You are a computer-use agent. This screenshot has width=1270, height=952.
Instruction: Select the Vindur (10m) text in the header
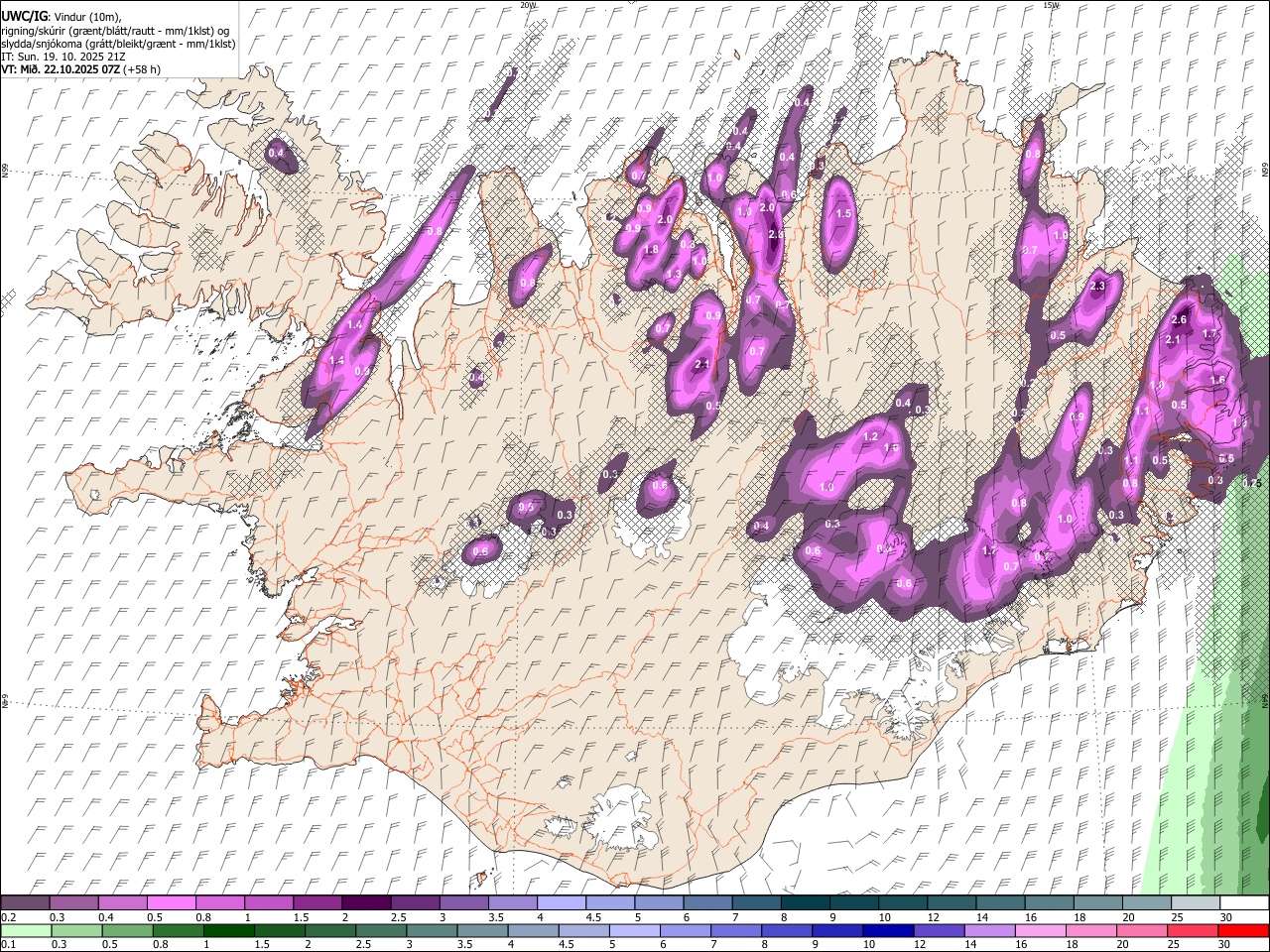pyautogui.click(x=87, y=17)
